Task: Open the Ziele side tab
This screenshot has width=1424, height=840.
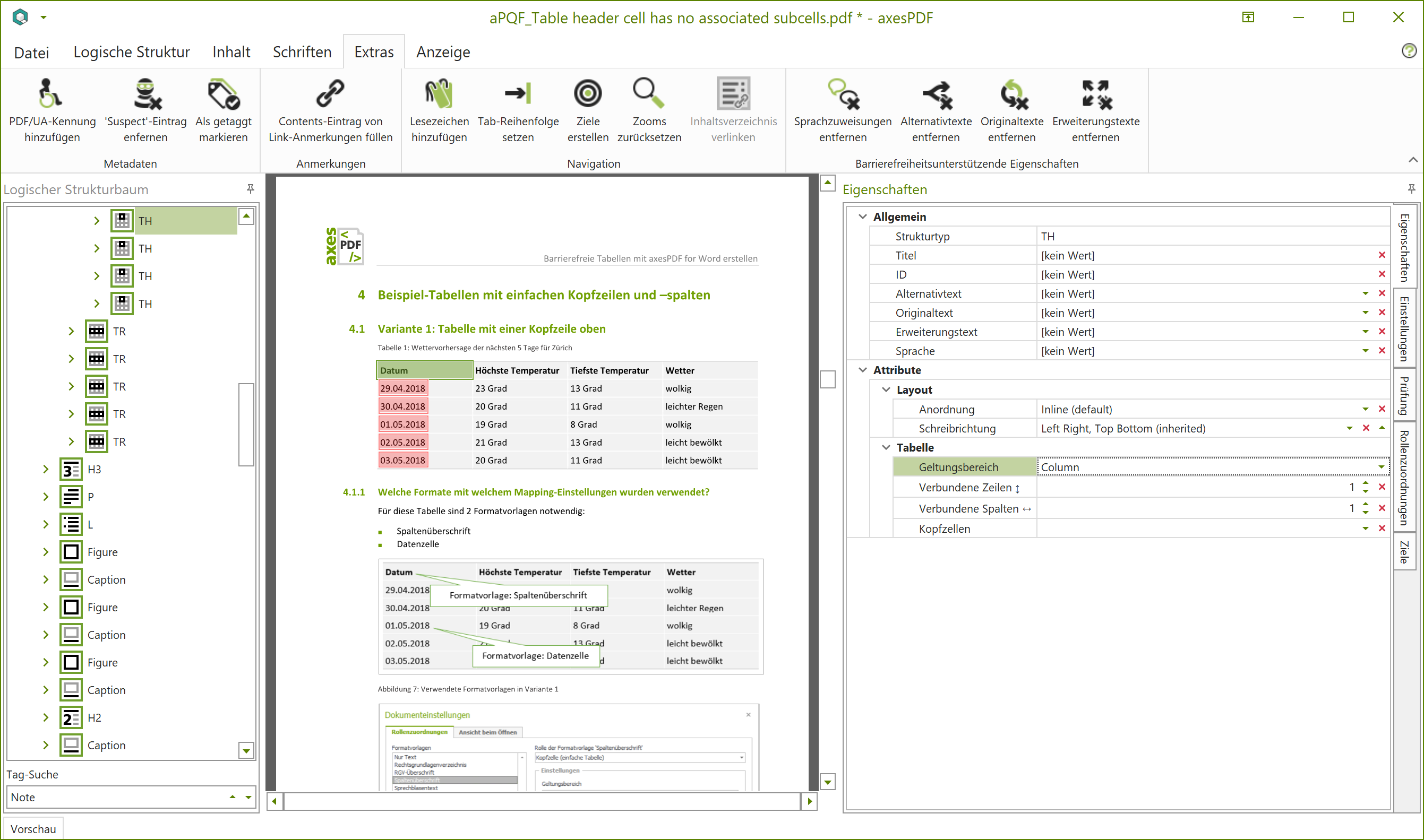Action: pos(1404,551)
